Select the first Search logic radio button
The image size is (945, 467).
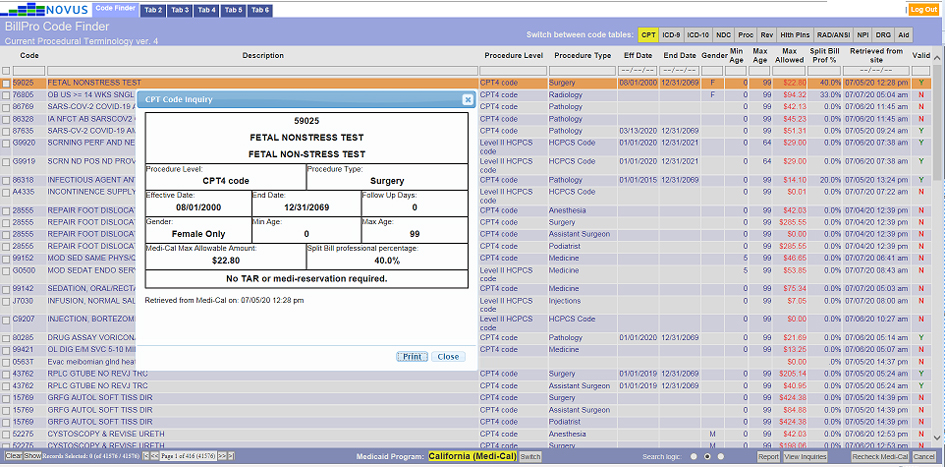(693, 456)
